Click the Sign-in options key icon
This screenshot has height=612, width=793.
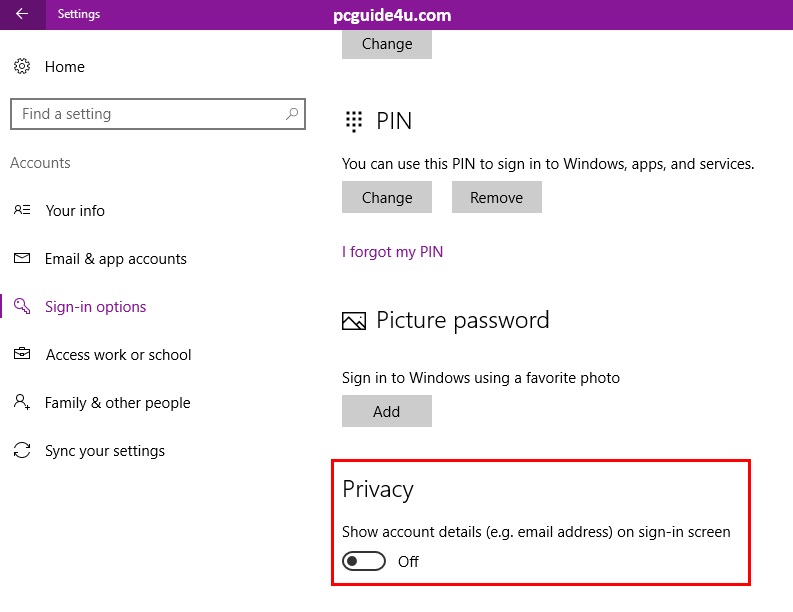point(22,307)
